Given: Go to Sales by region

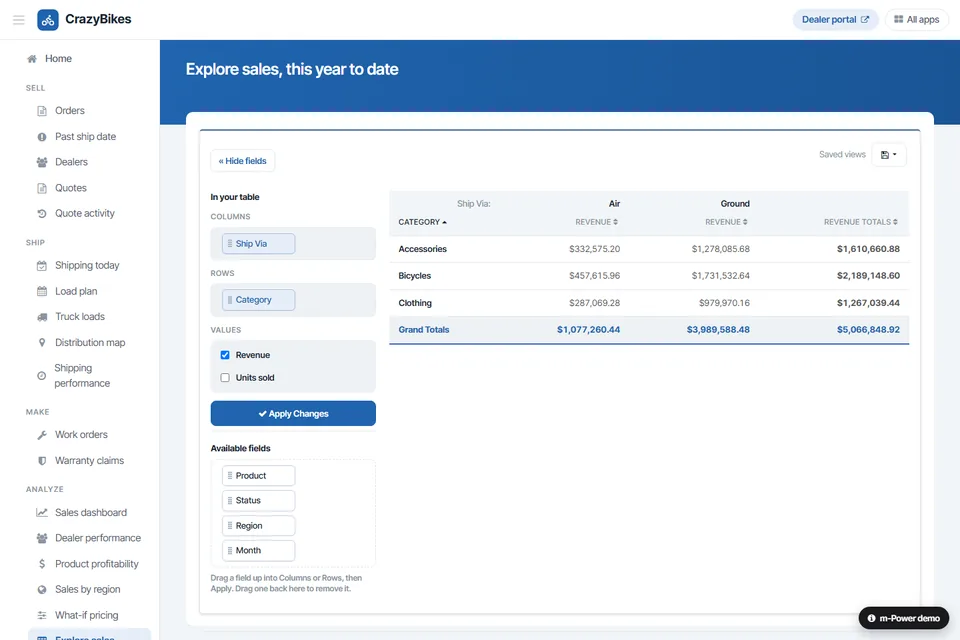Looking at the screenshot, I should click(x=88, y=590).
